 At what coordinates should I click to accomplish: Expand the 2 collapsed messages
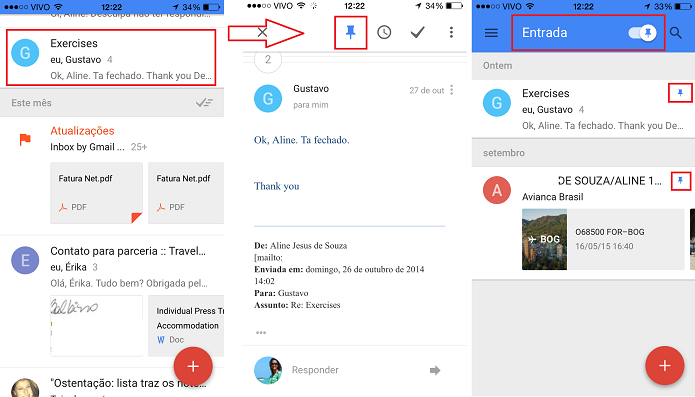click(x=268, y=59)
